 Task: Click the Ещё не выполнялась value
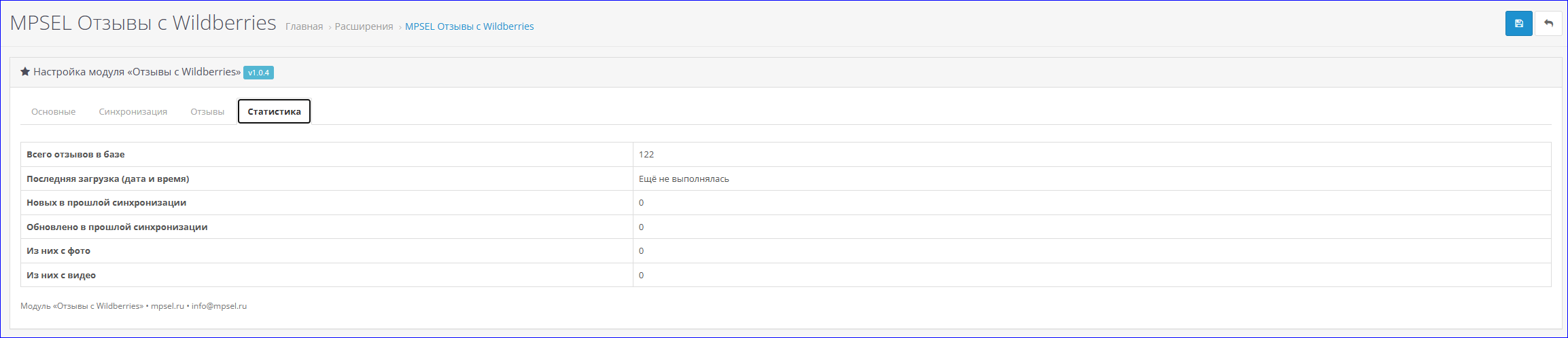coord(684,179)
